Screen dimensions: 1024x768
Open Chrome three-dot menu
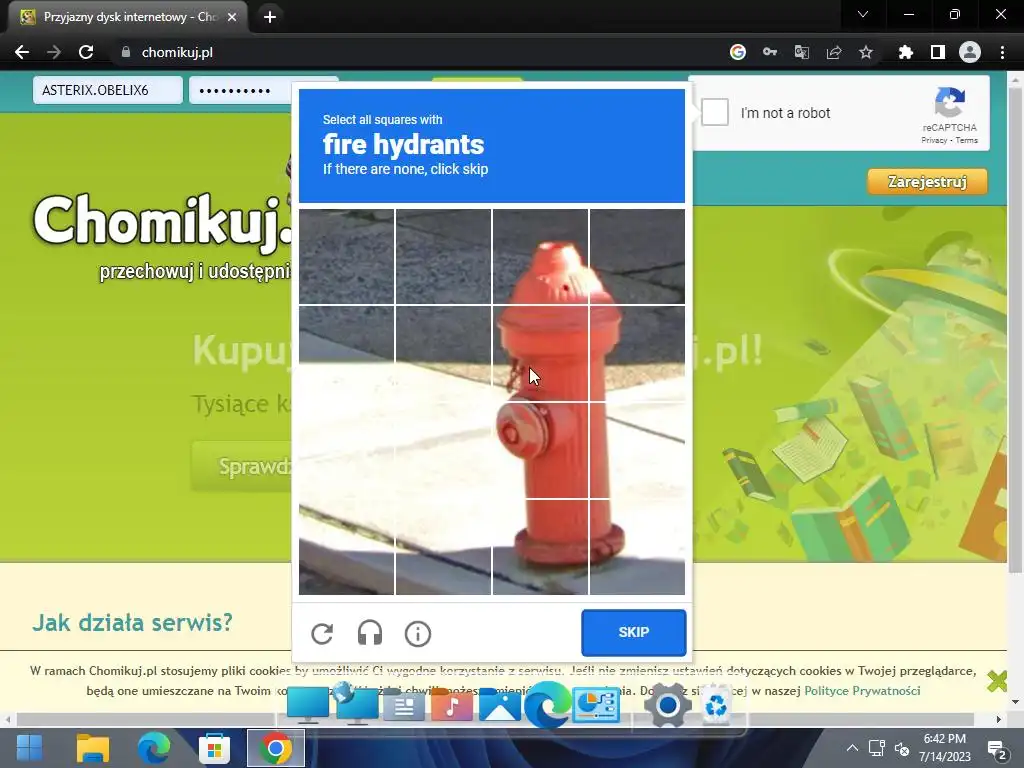pyautogui.click(x=1002, y=52)
